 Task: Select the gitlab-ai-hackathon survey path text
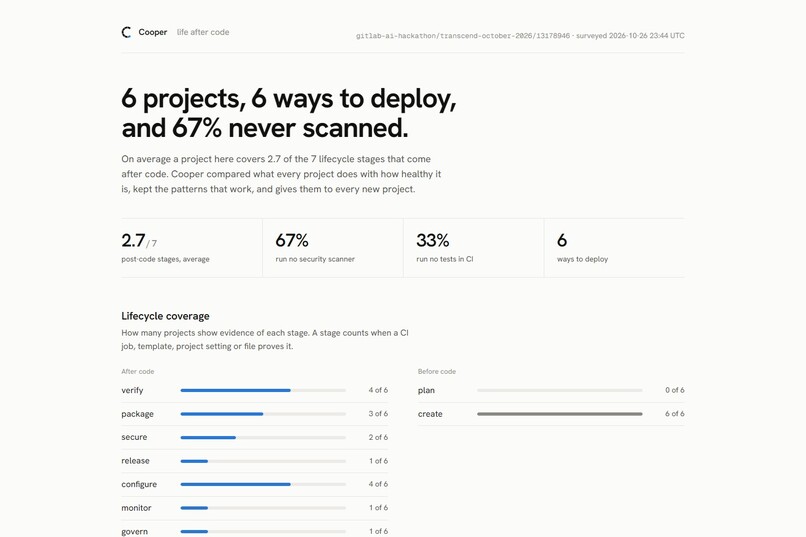[463, 35]
